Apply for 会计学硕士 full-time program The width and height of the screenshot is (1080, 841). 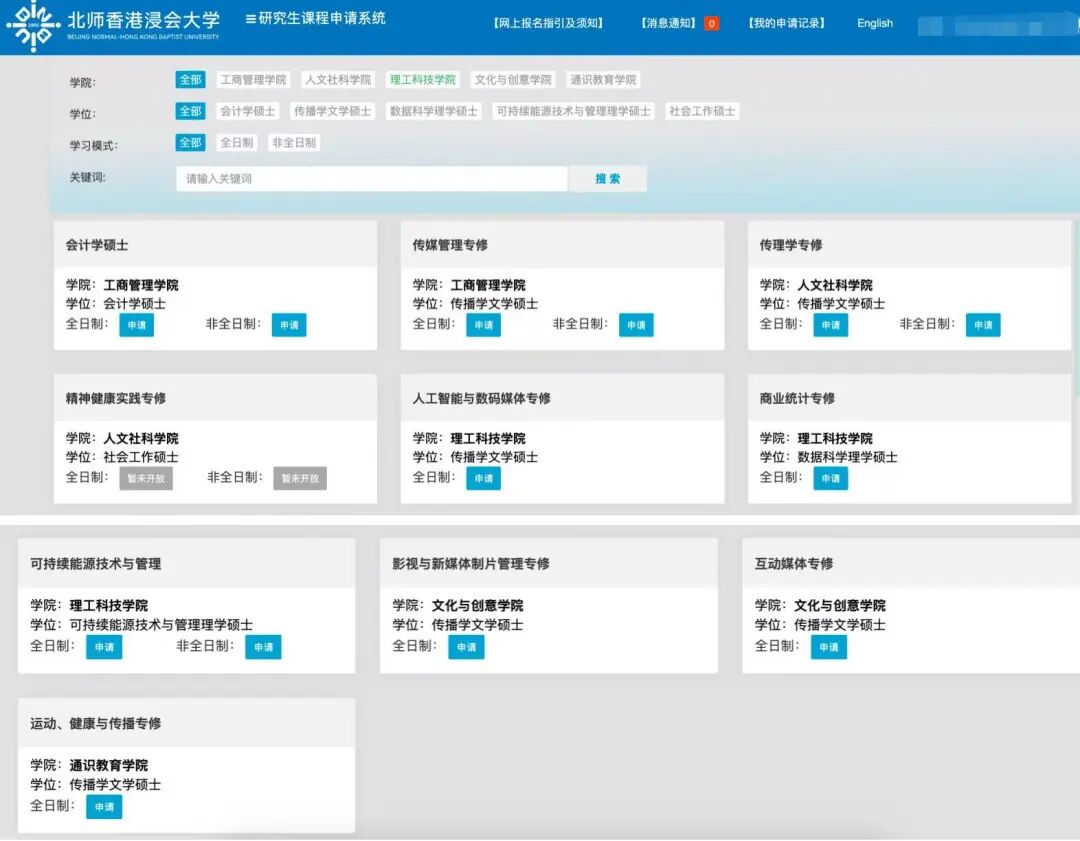click(x=136, y=324)
